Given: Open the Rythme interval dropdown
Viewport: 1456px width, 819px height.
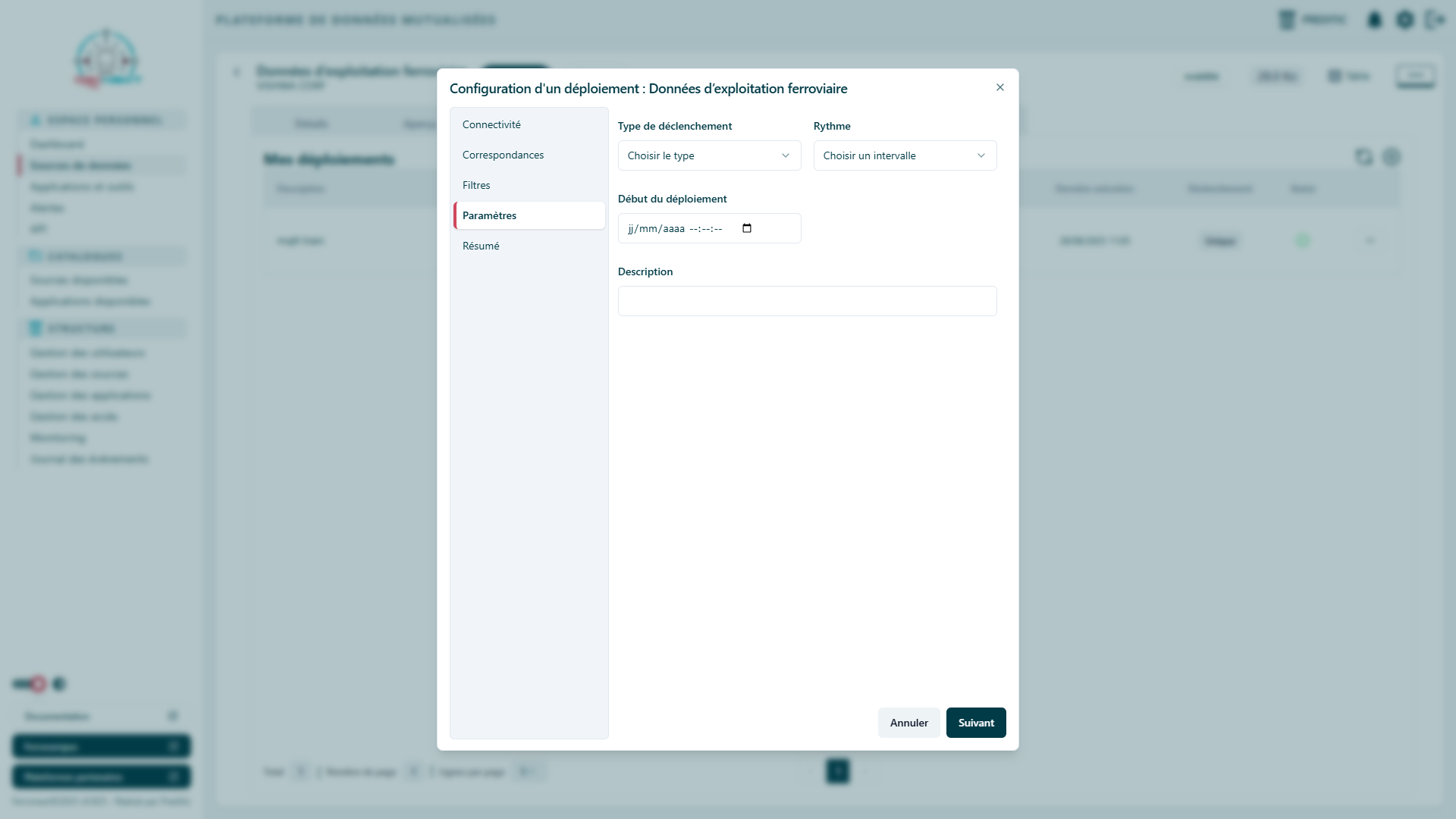Looking at the screenshot, I should click(905, 155).
